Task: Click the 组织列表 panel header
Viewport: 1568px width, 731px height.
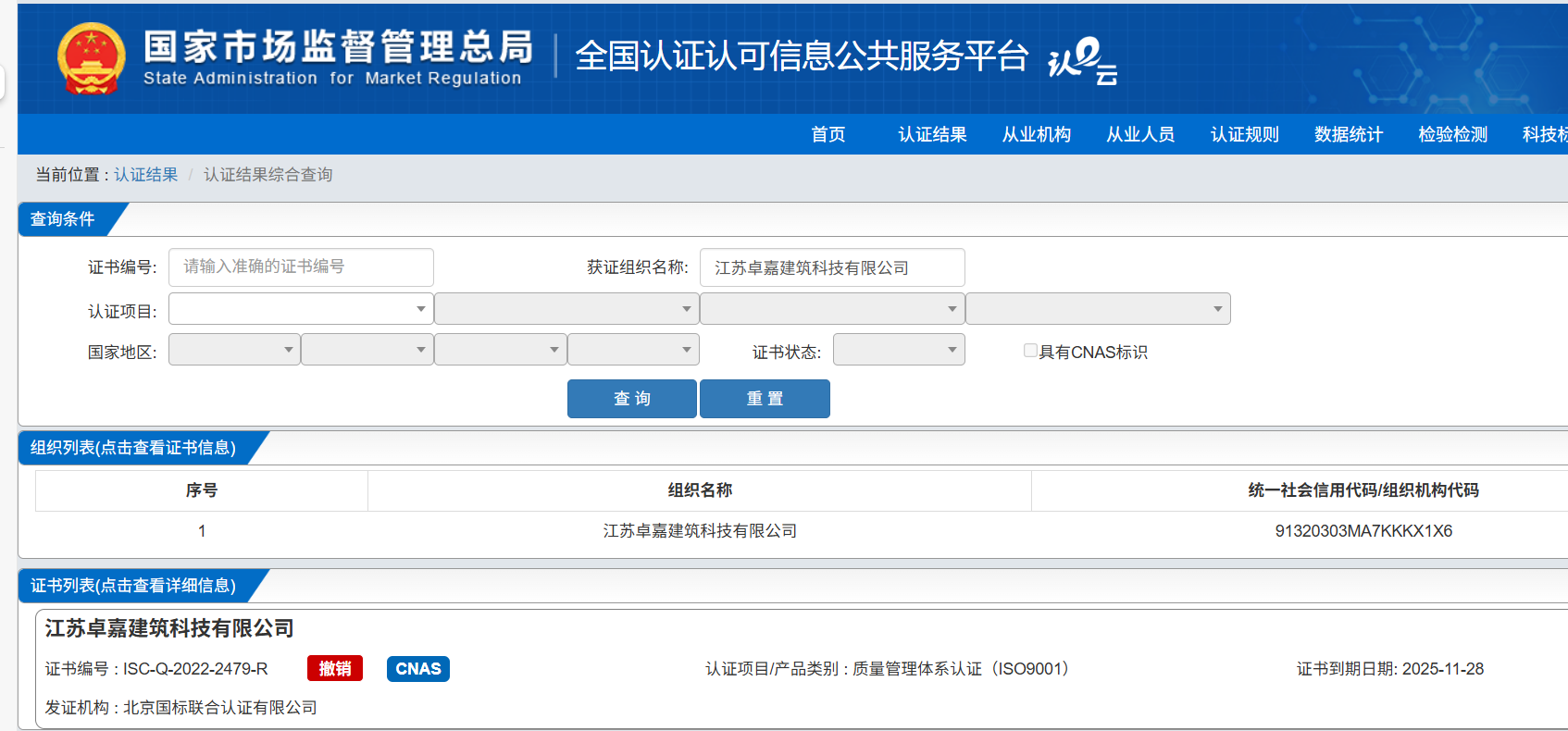Action: [133, 448]
